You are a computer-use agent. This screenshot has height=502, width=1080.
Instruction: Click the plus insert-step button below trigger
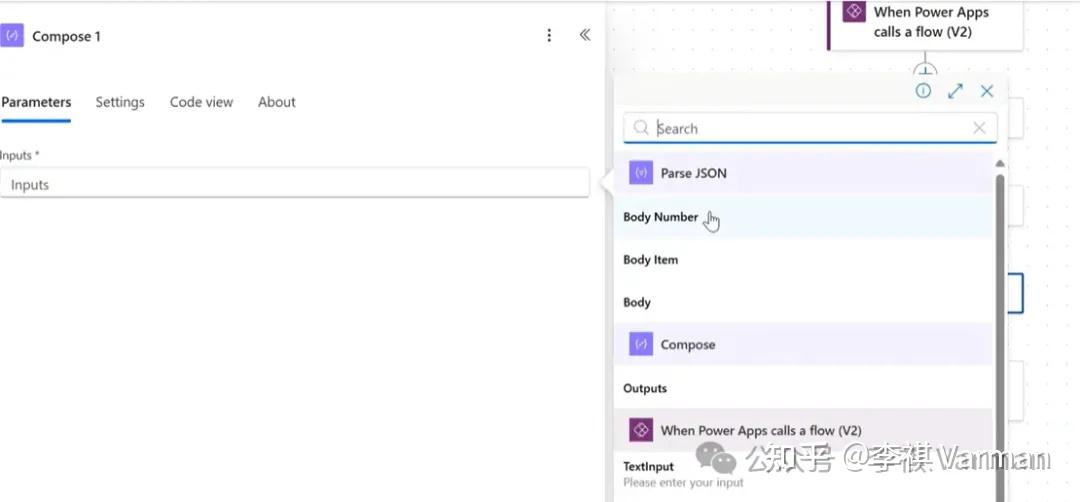[x=924, y=70]
